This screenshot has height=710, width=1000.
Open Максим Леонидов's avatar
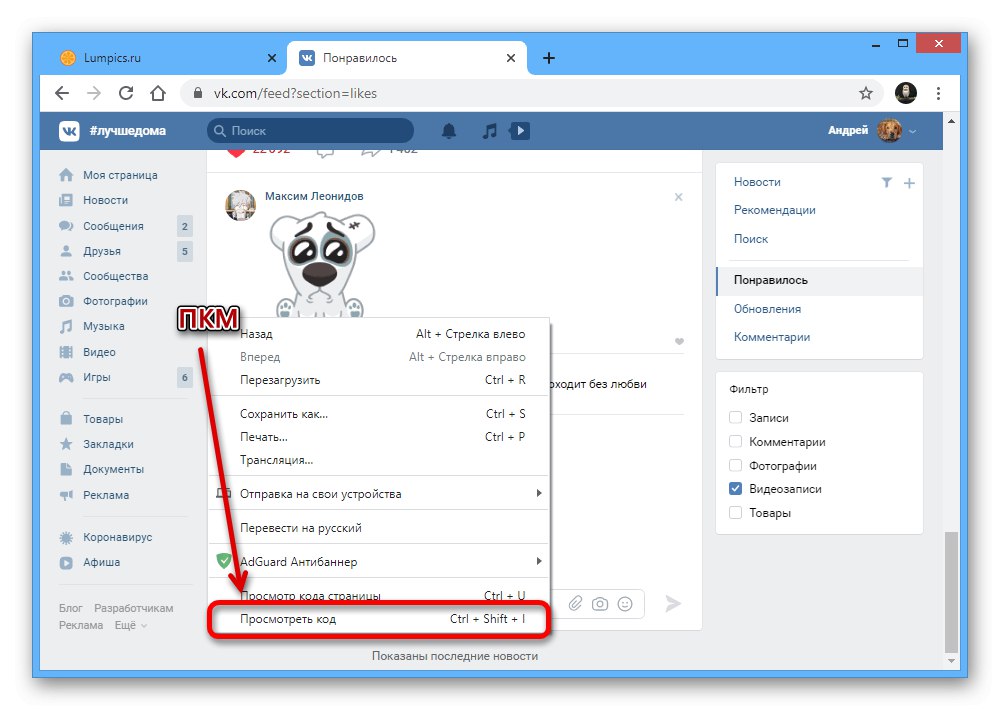pos(240,205)
